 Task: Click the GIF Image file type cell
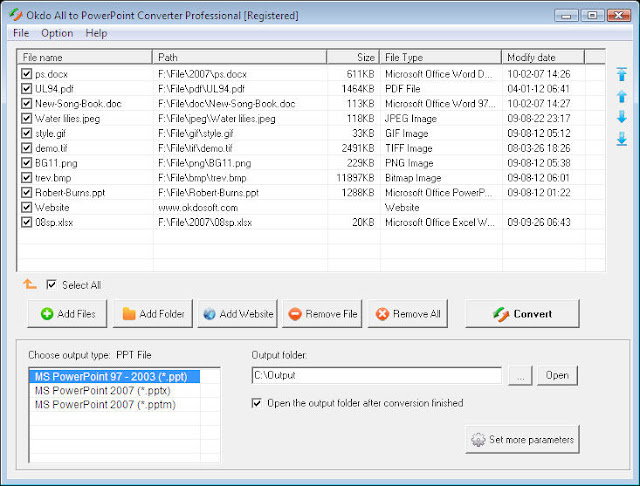point(407,133)
